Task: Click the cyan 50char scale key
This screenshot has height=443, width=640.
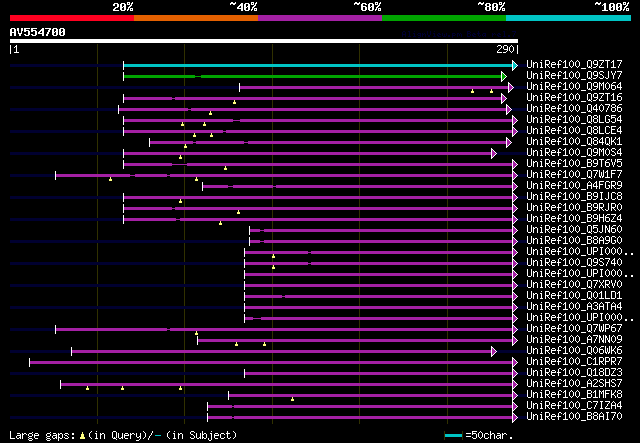Action: (453, 436)
